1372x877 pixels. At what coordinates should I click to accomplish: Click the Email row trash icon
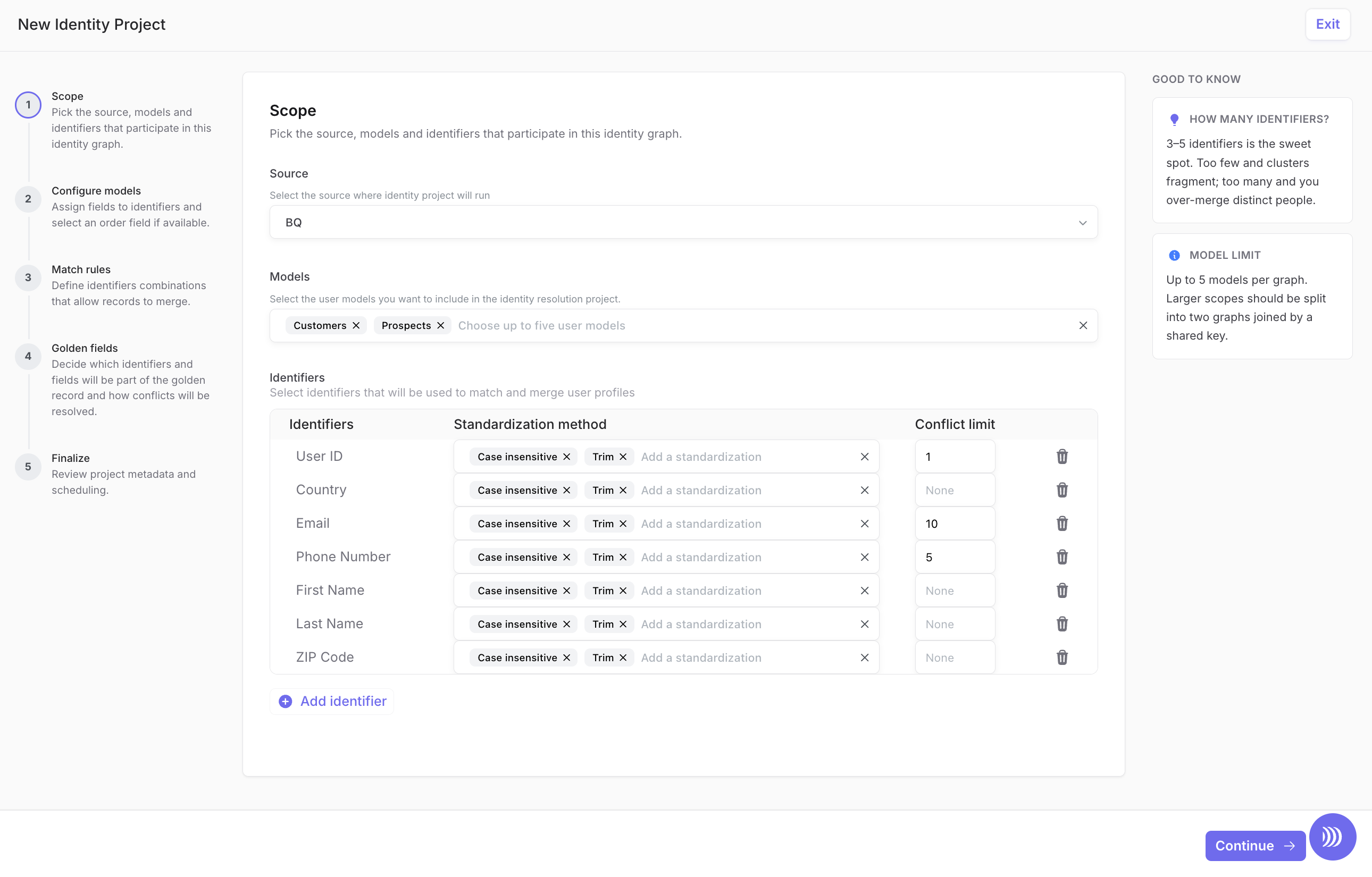point(1062,524)
